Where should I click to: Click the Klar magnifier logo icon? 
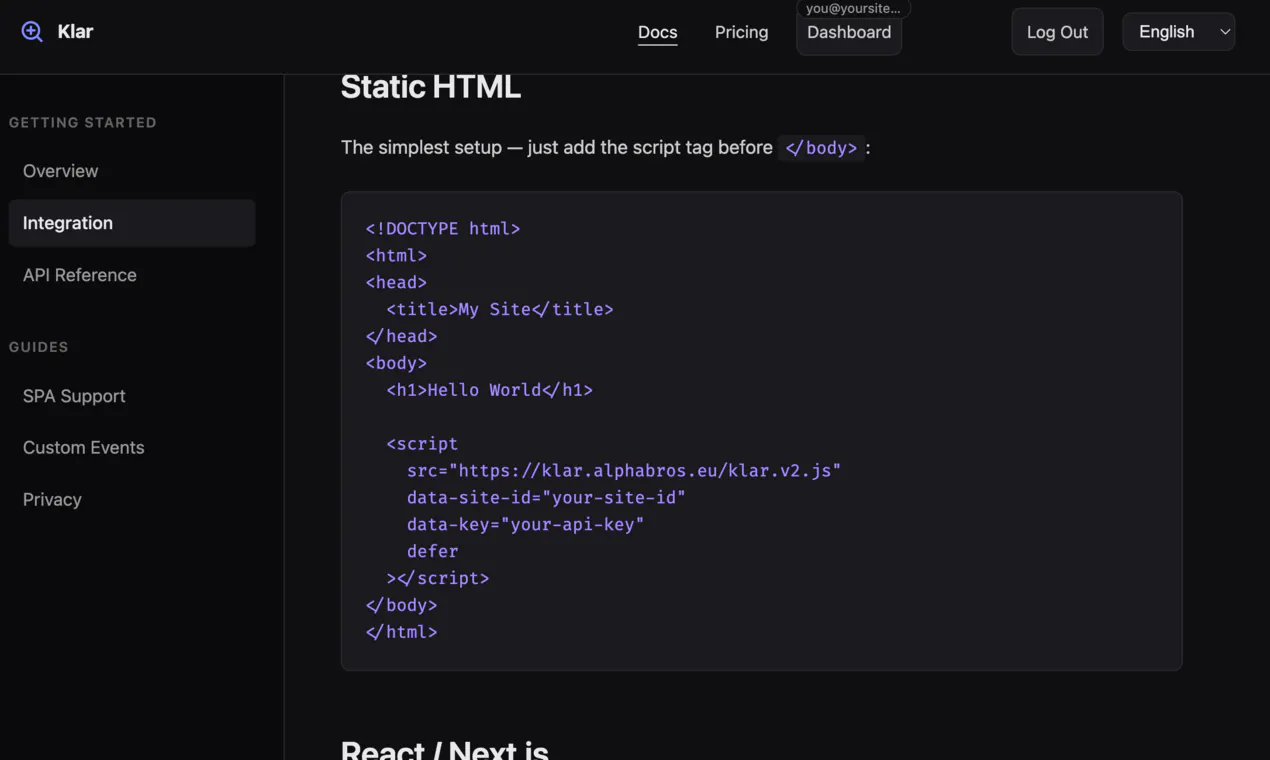[x=32, y=31]
